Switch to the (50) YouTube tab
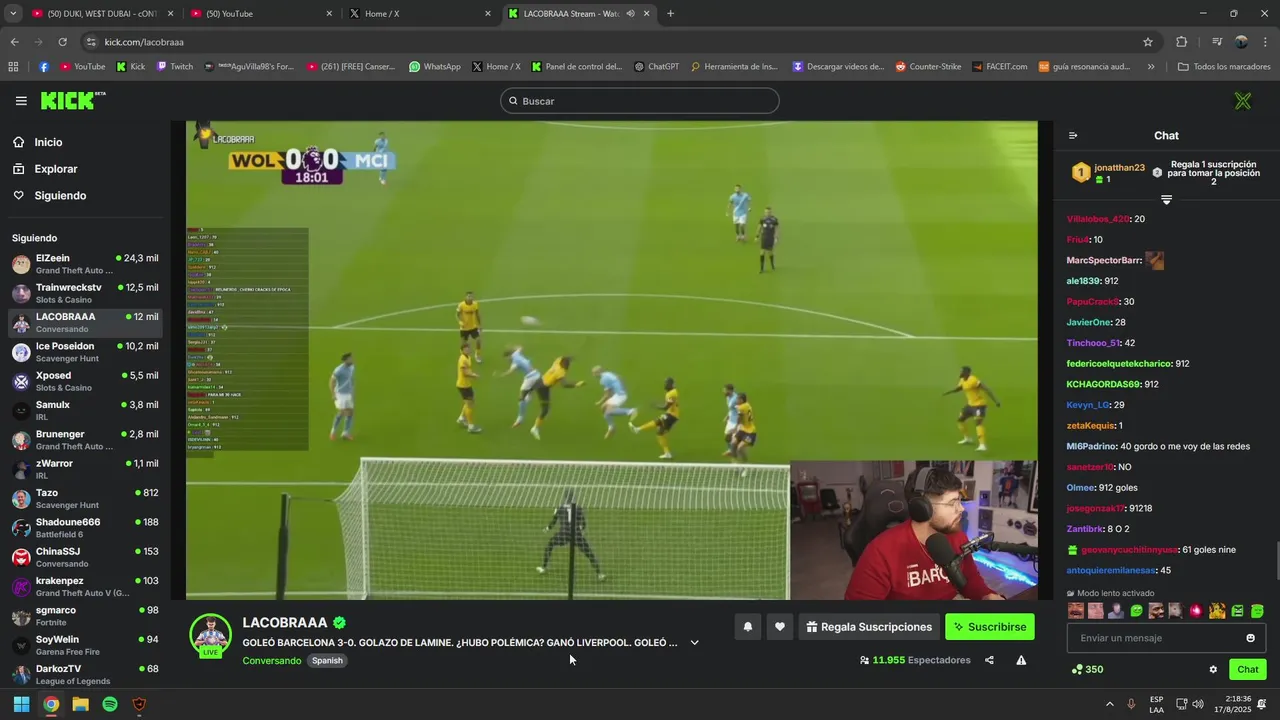The width and height of the screenshot is (1280, 720). (261, 14)
